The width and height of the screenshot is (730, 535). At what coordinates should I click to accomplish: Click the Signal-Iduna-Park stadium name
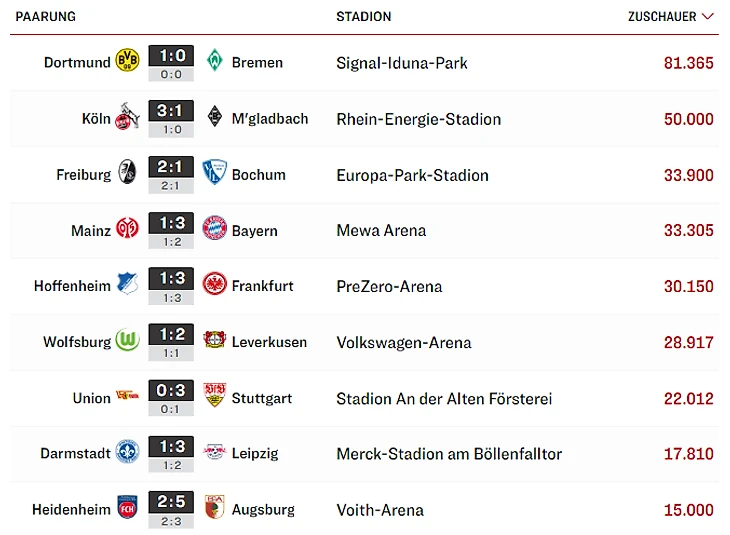click(x=402, y=62)
